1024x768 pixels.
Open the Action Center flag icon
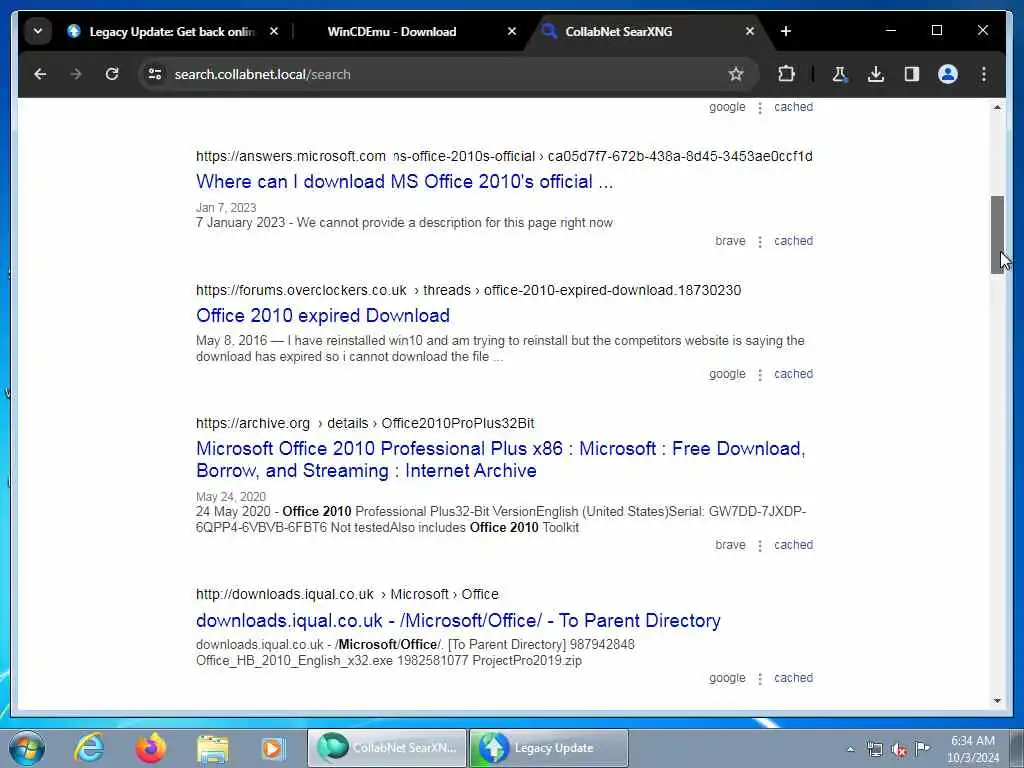[x=922, y=748]
